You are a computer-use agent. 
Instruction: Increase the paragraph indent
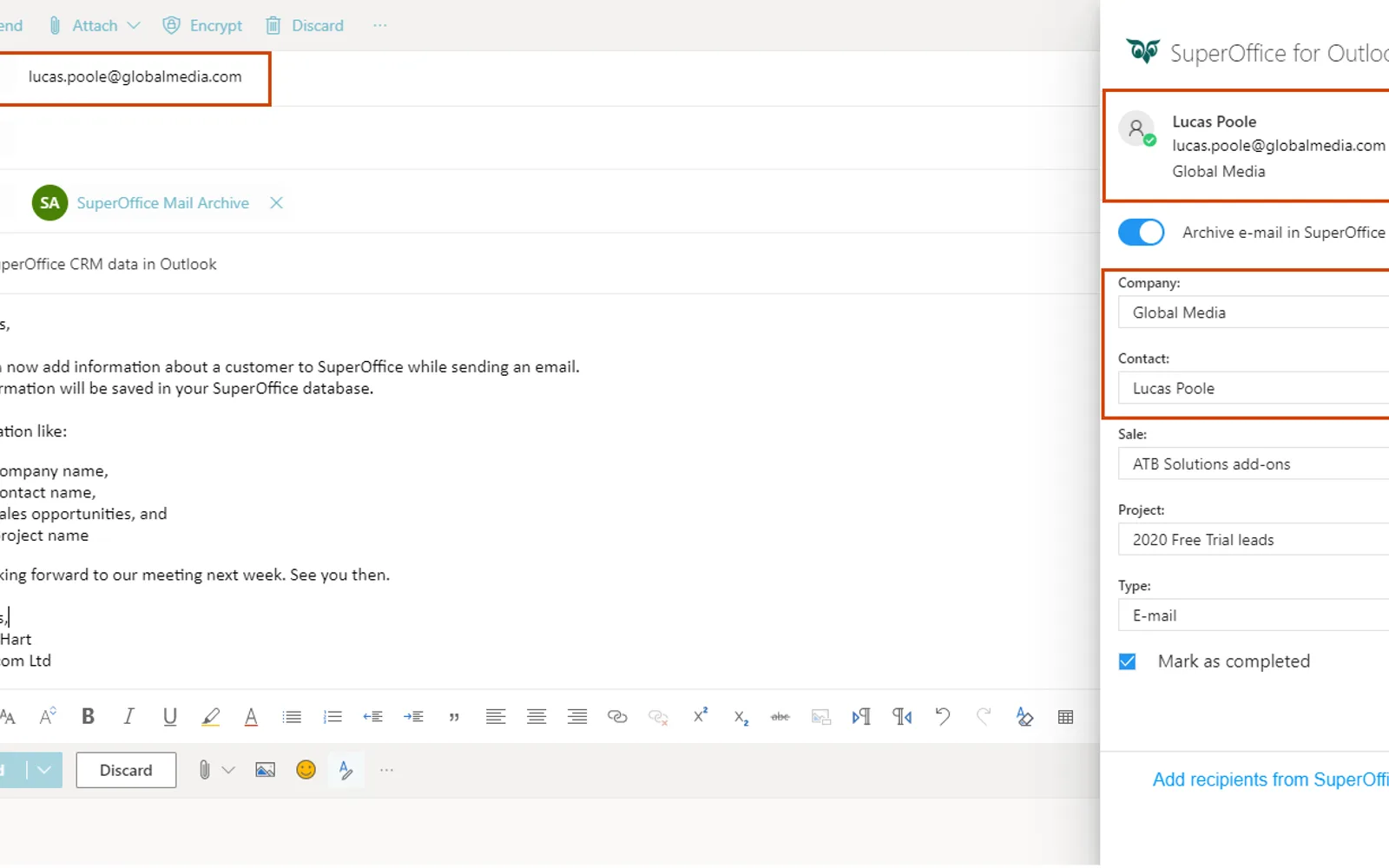point(413,717)
